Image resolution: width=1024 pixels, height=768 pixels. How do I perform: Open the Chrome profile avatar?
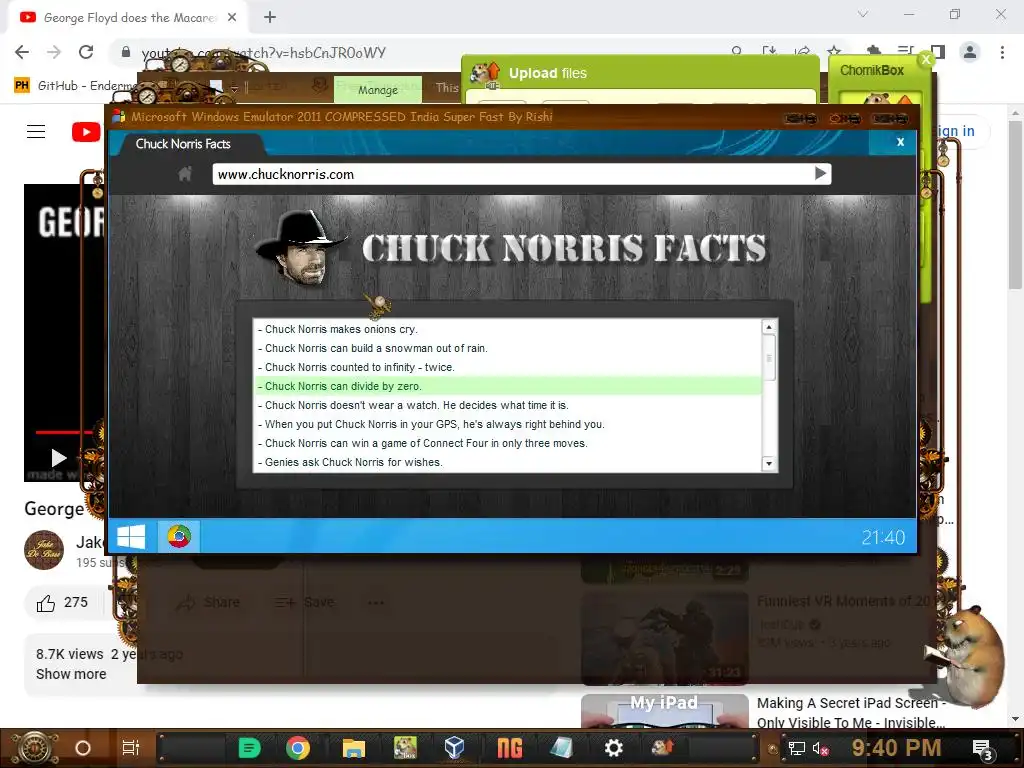click(x=970, y=52)
